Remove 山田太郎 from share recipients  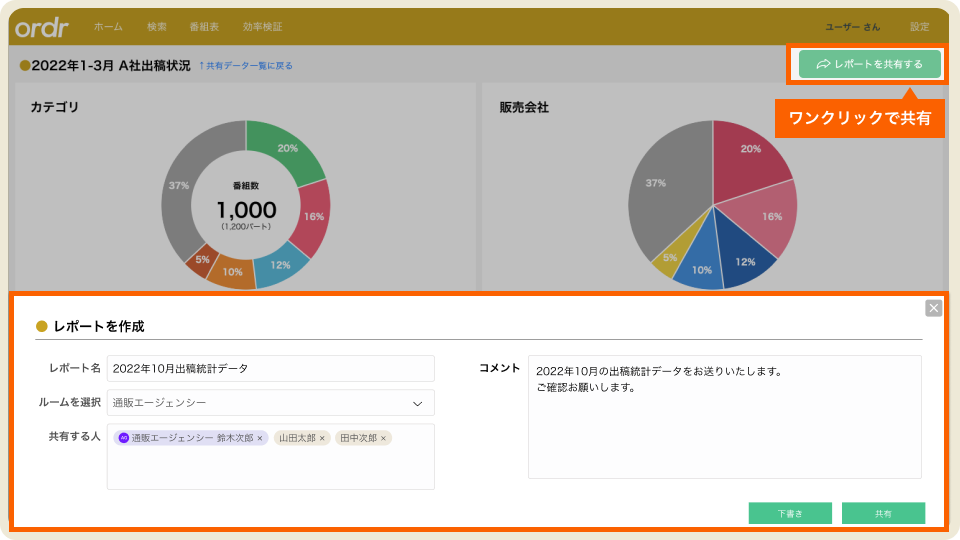[x=322, y=438]
